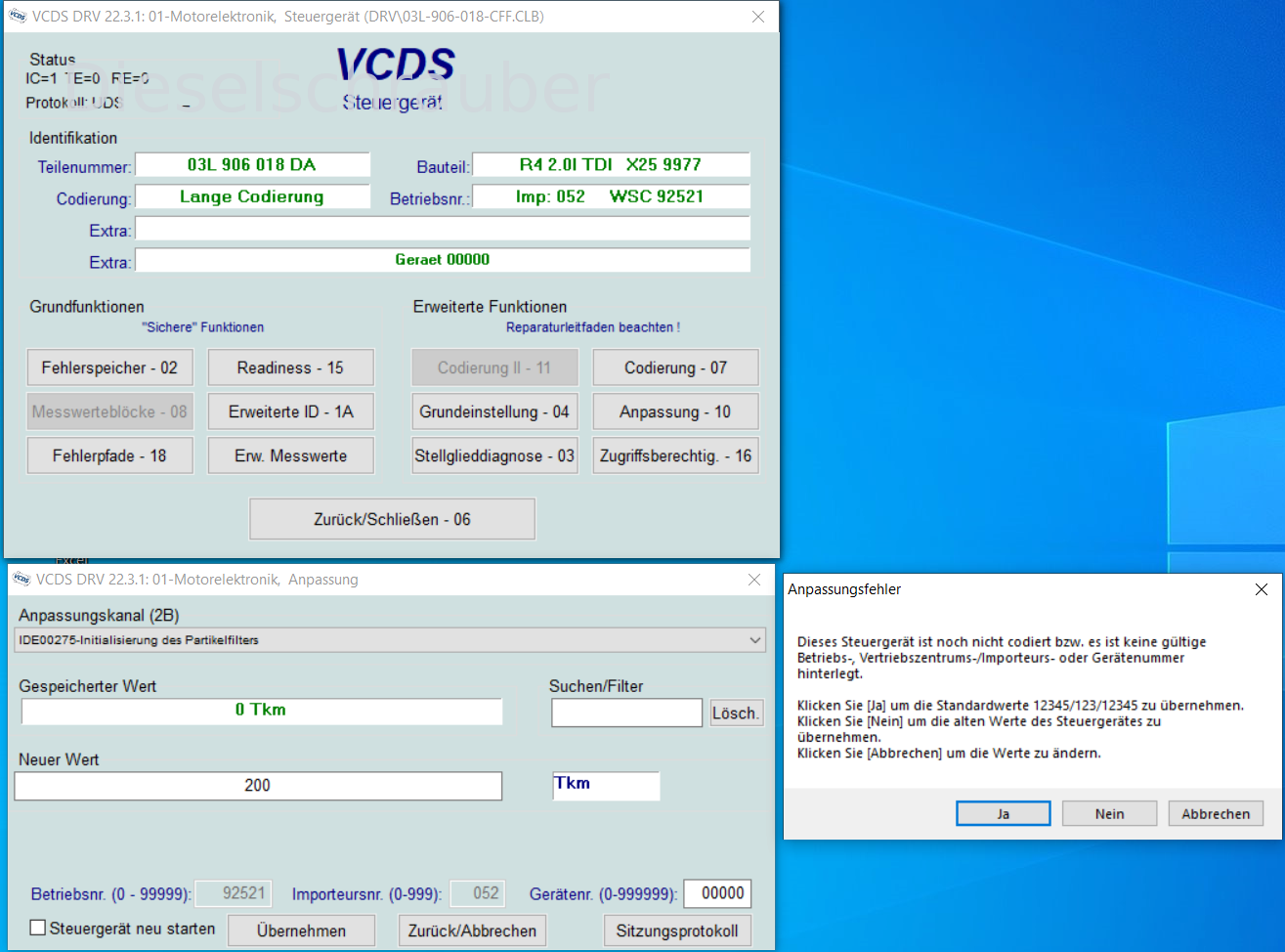Click Gespeicherter Wert showing 0 Tkm

(x=261, y=711)
